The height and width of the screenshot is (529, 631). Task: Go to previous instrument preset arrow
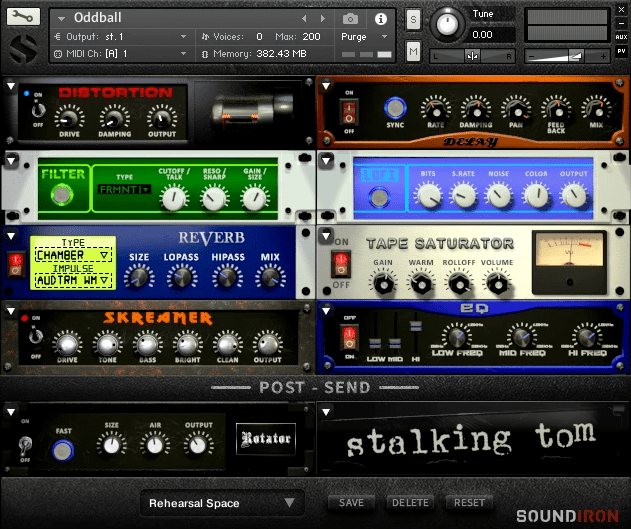pos(304,19)
